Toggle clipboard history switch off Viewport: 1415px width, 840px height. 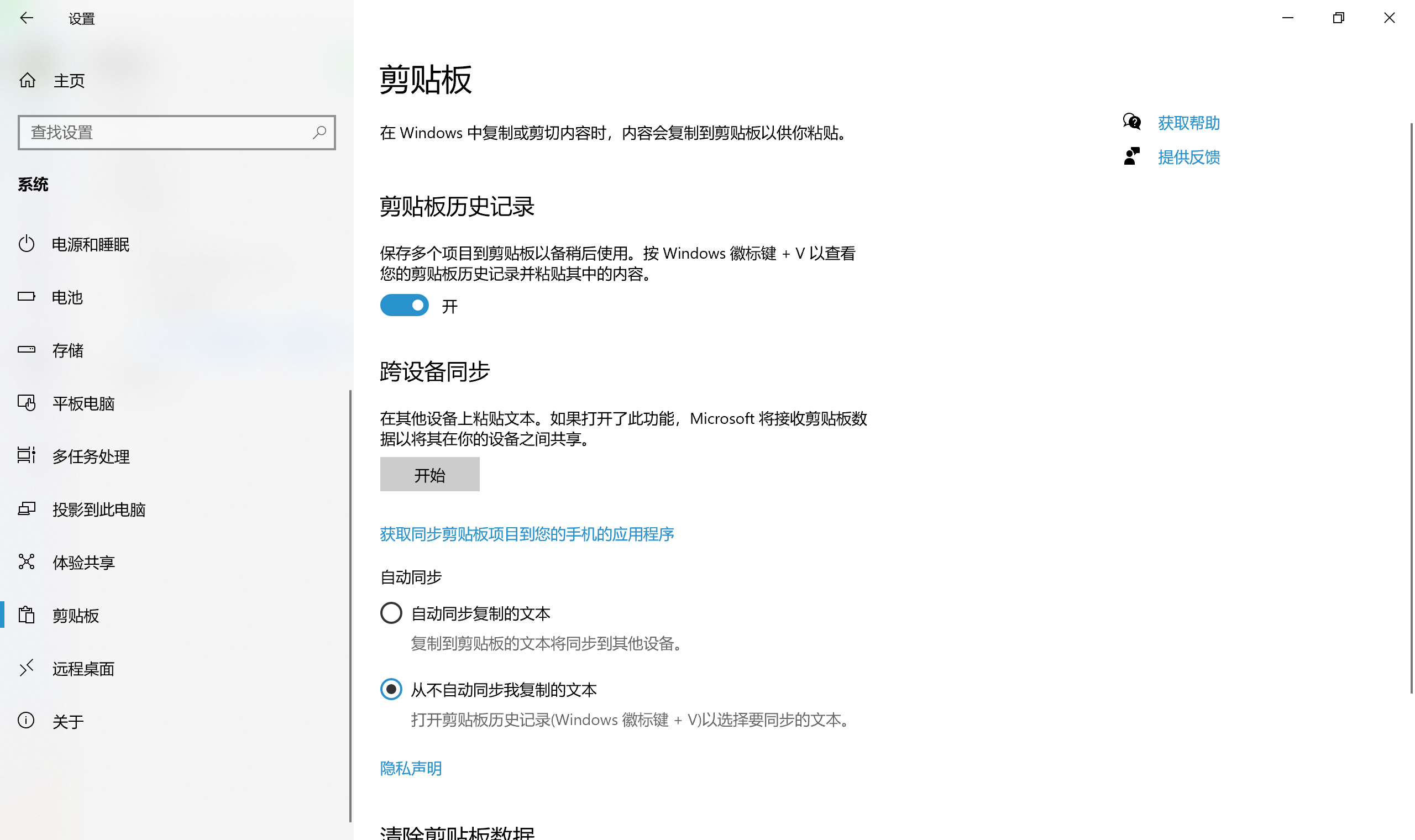[404, 306]
